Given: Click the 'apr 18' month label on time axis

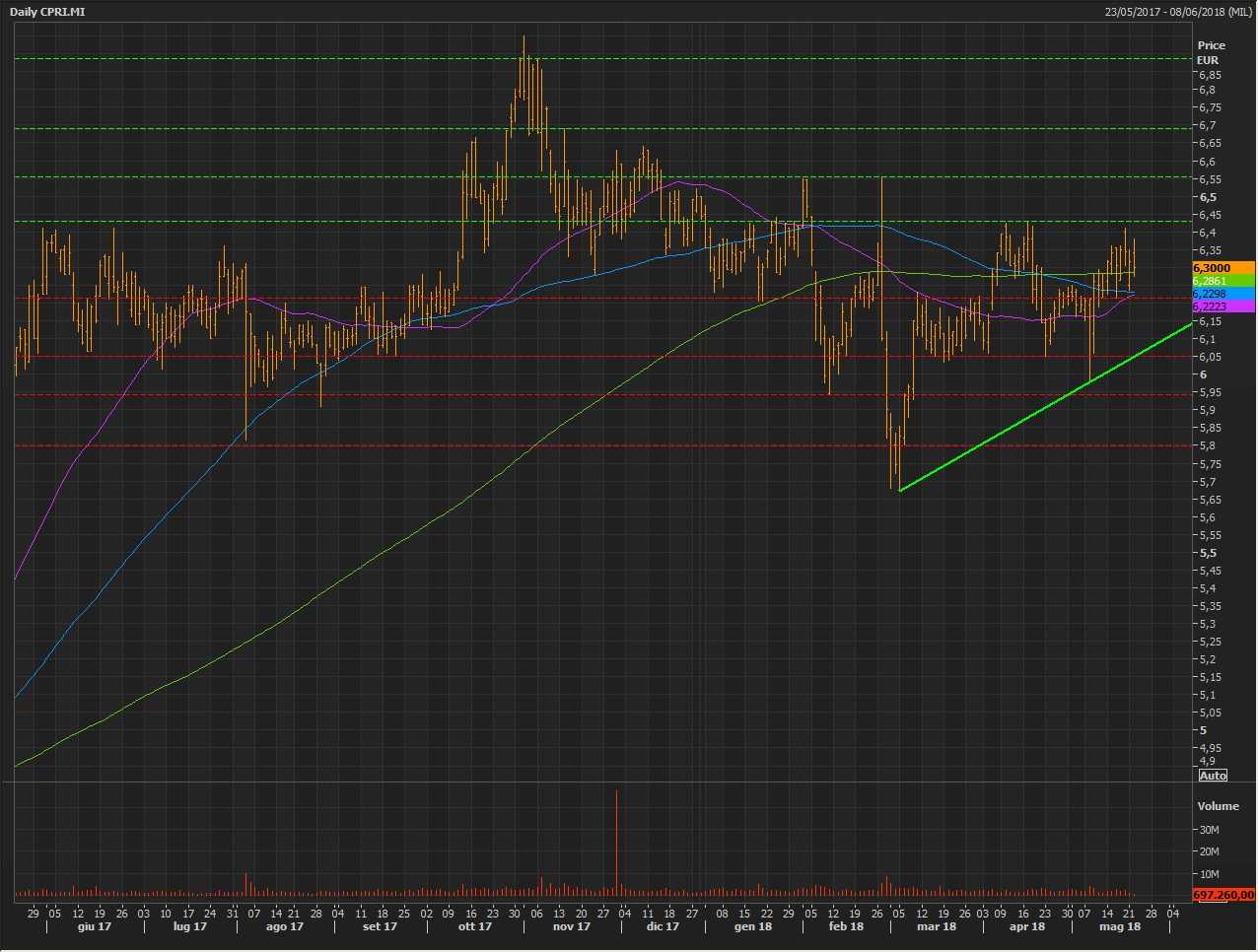Looking at the screenshot, I should (x=1026, y=926).
